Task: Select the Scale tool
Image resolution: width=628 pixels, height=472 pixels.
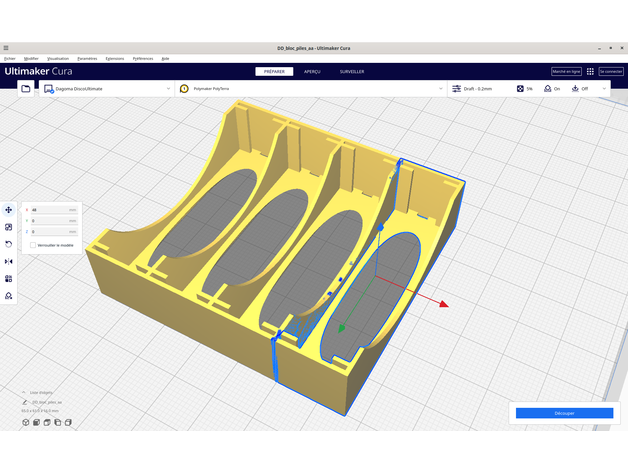Action: [x=9, y=227]
